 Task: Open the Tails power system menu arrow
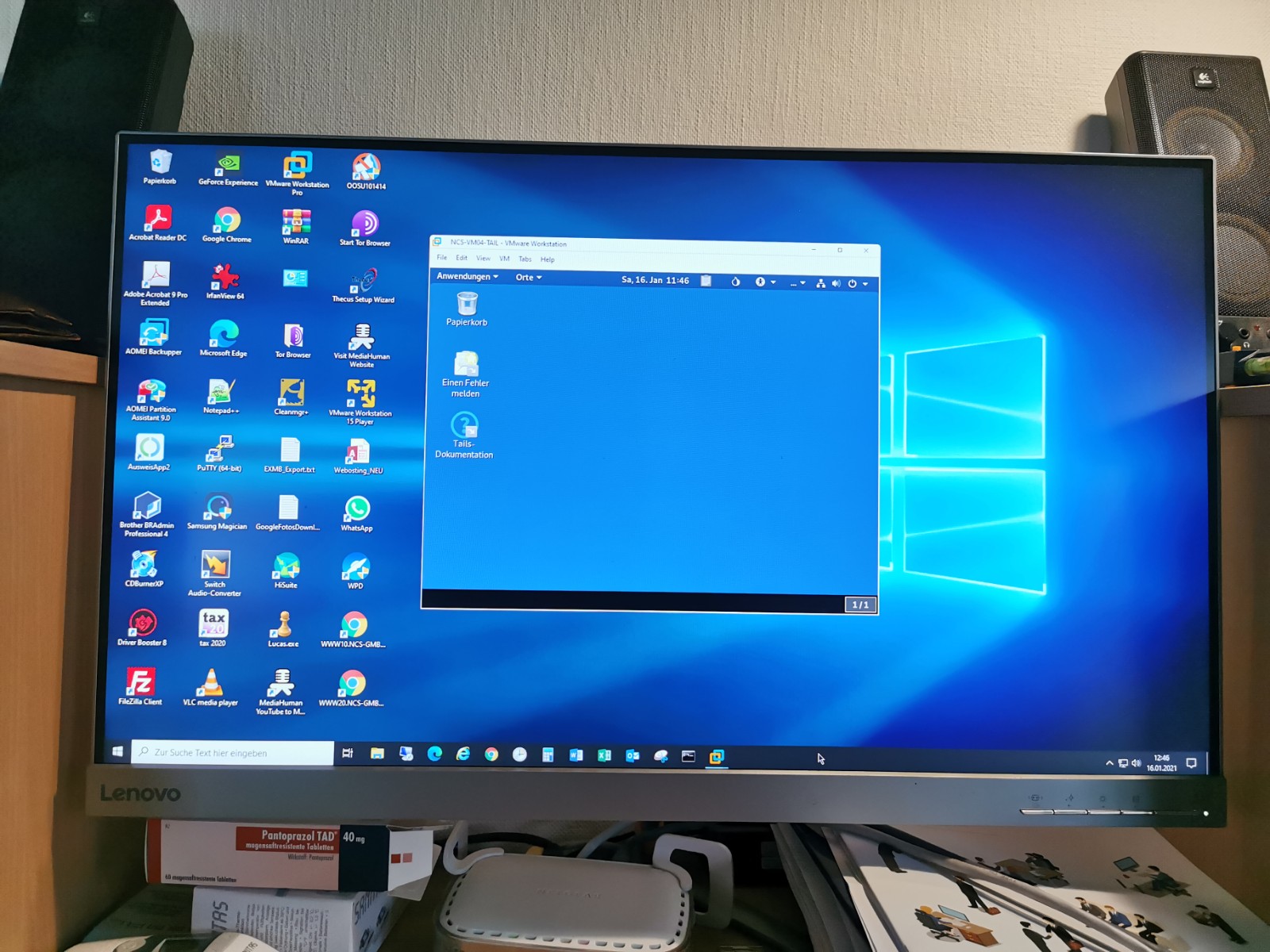(865, 284)
